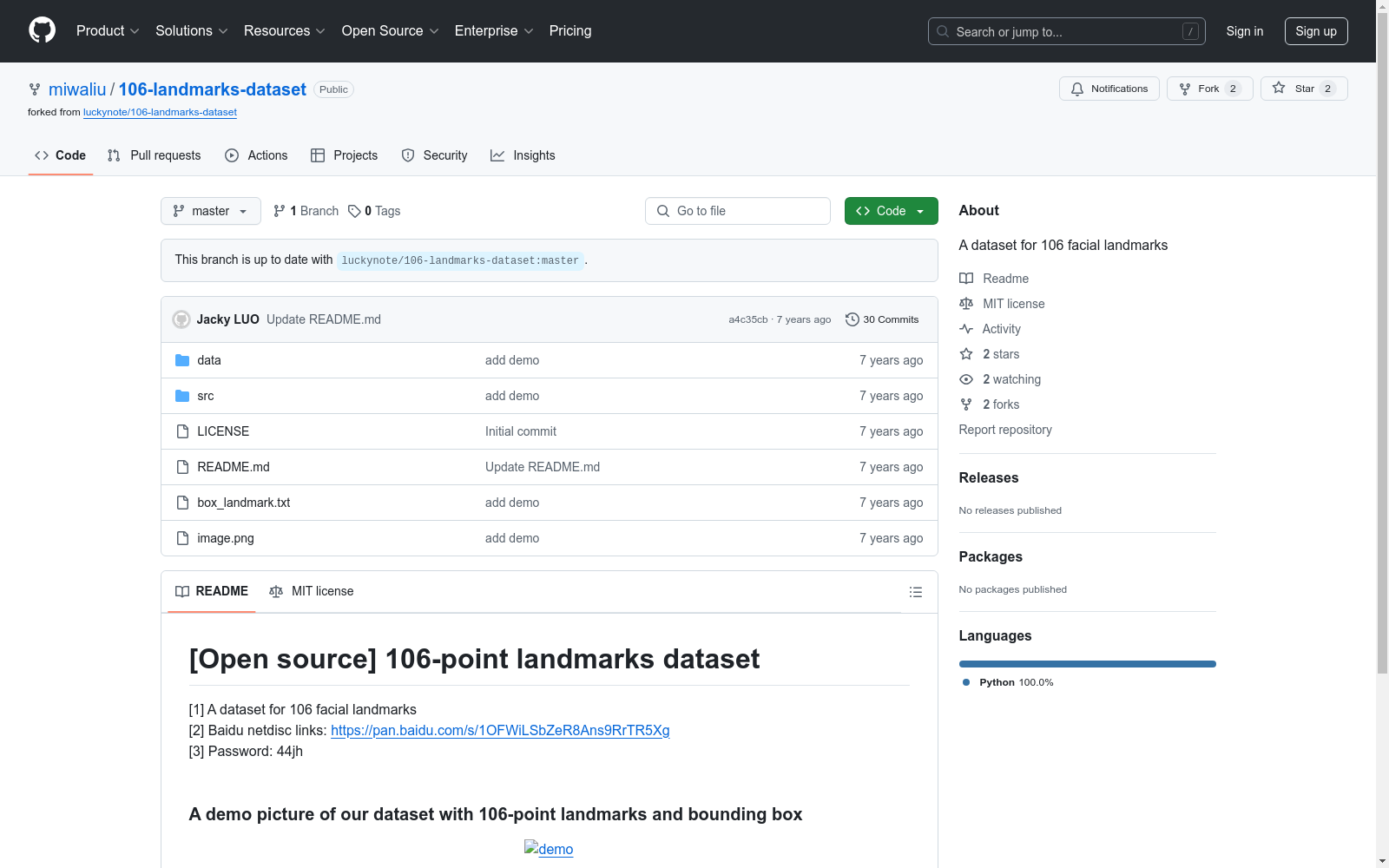The image size is (1389, 868).
Task: Click the image.png file icon
Action: click(182, 538)
